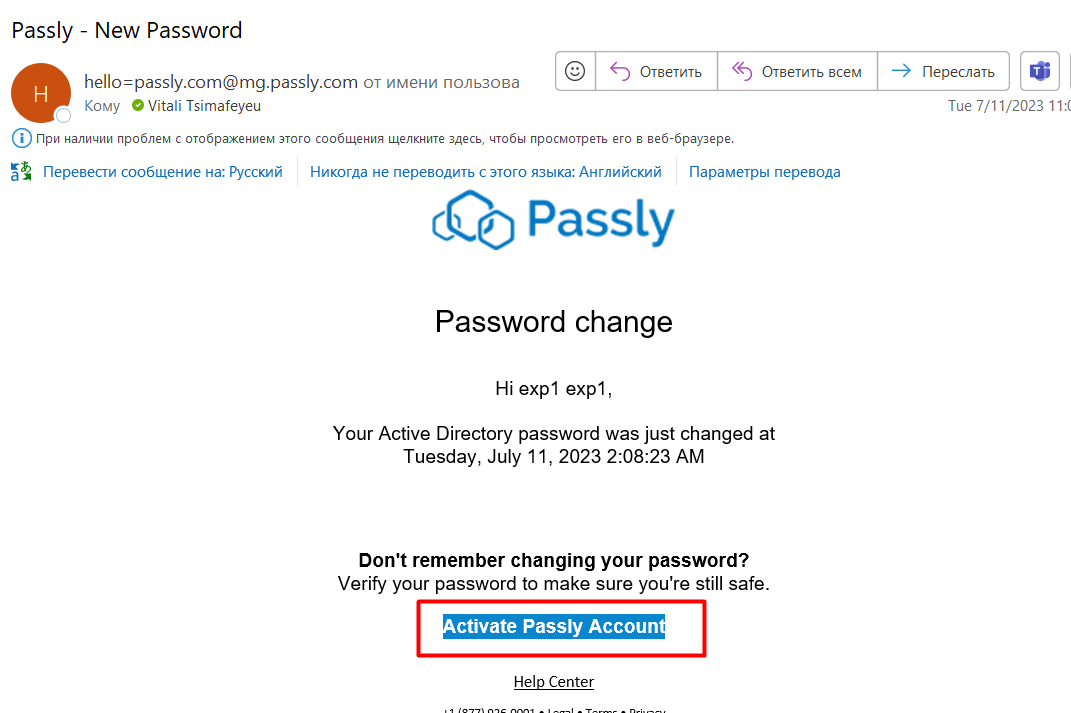Choose "Никогда не переводить с этого языка"
This screenshot has height=713, width=1071.
point(486,172)
